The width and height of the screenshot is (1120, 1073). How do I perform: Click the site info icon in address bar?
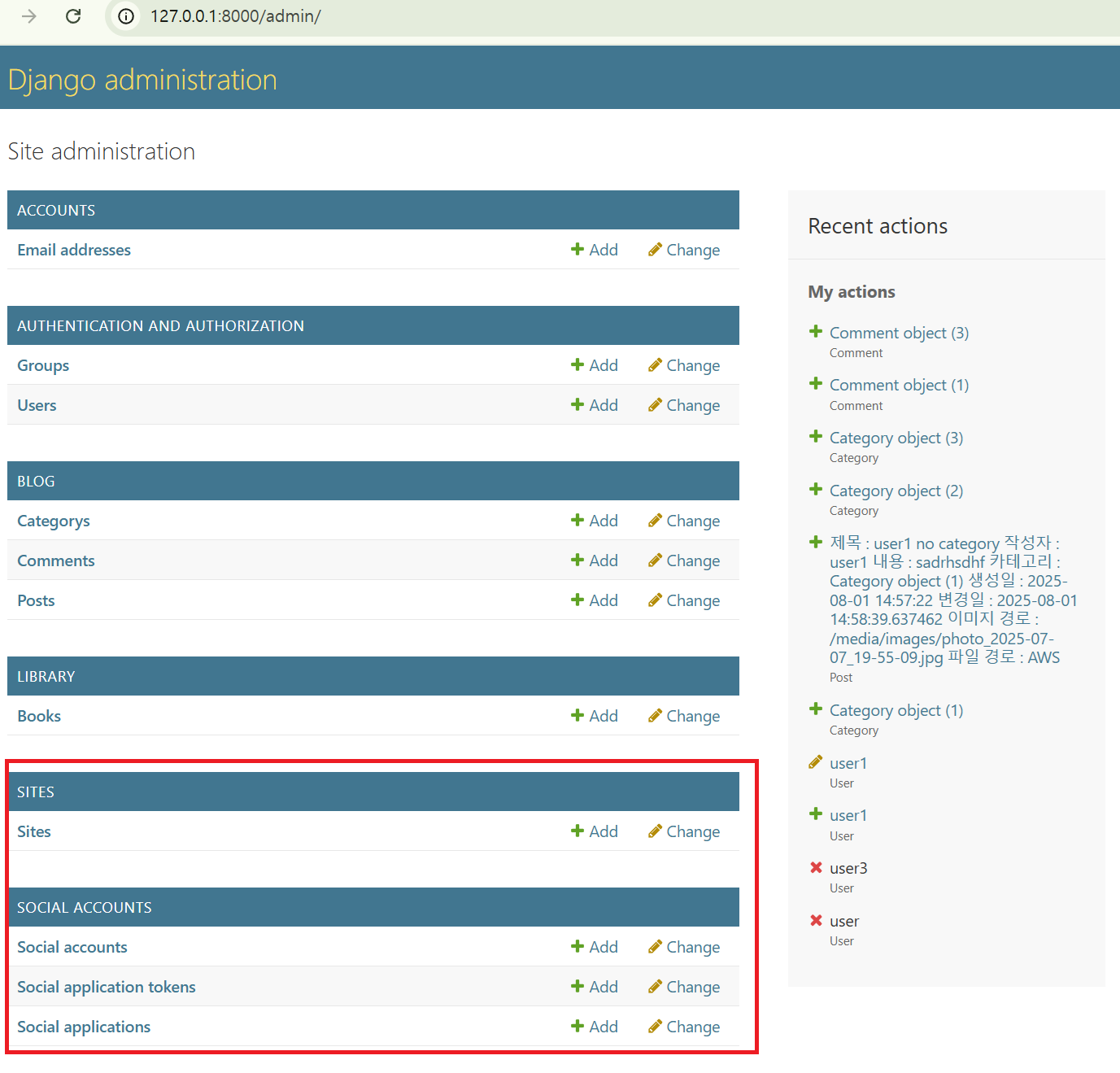point(126,16)
